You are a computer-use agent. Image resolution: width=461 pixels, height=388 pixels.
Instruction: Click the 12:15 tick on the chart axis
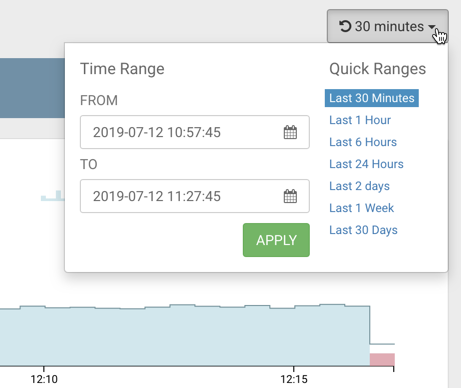294,379
